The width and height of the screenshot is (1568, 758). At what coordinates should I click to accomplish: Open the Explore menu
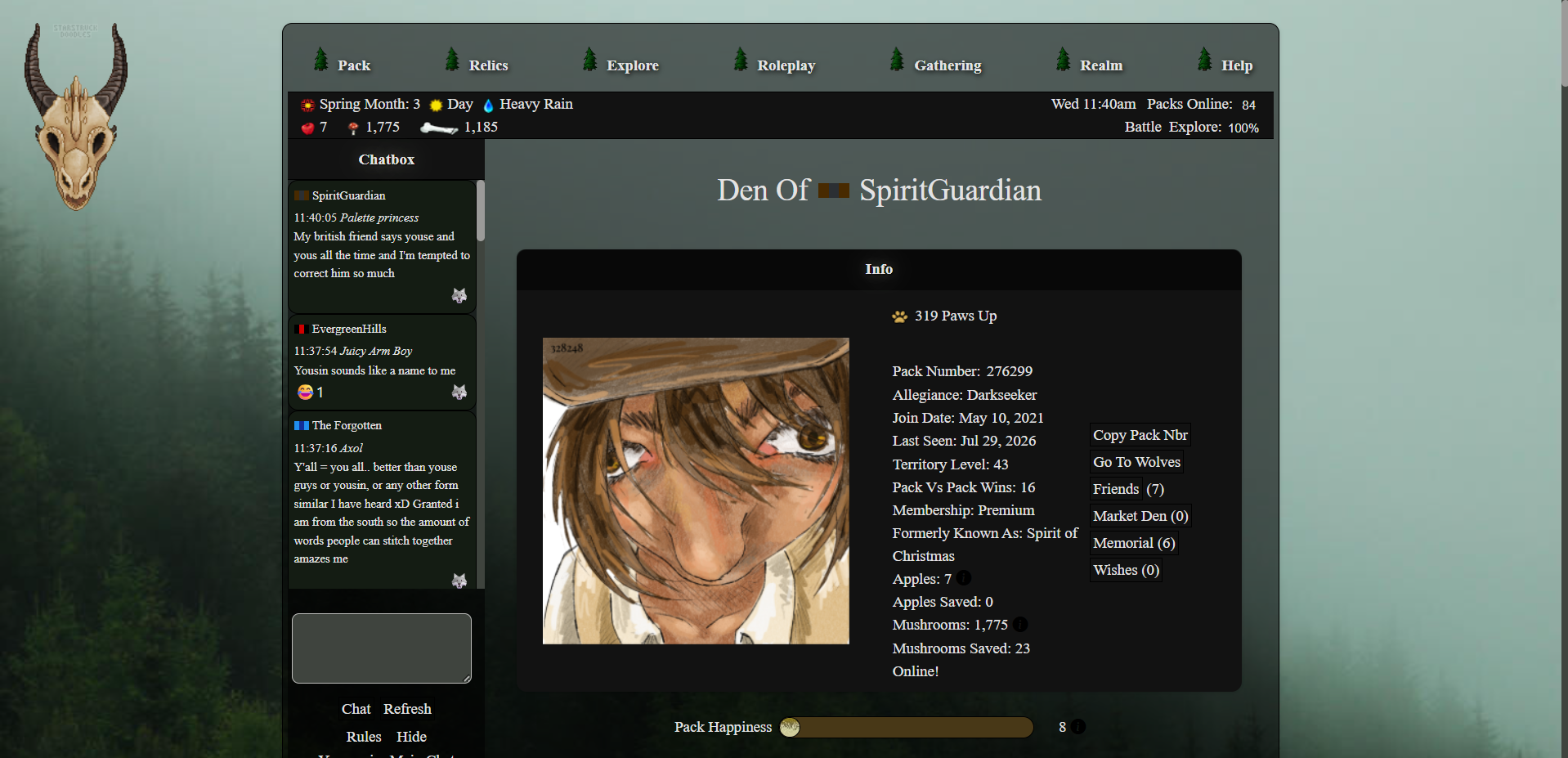pos(633,65)
